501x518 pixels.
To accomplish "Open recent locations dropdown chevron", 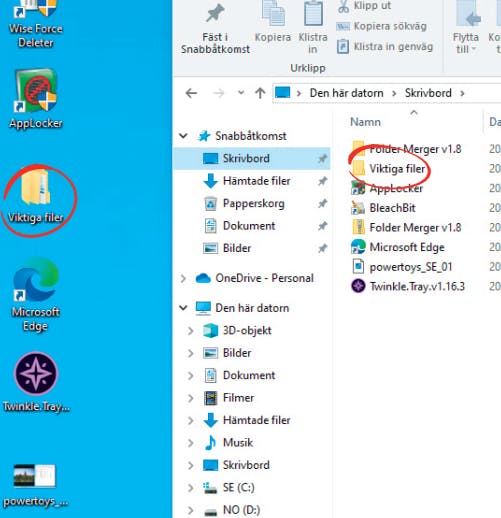I will pos(241,93).
